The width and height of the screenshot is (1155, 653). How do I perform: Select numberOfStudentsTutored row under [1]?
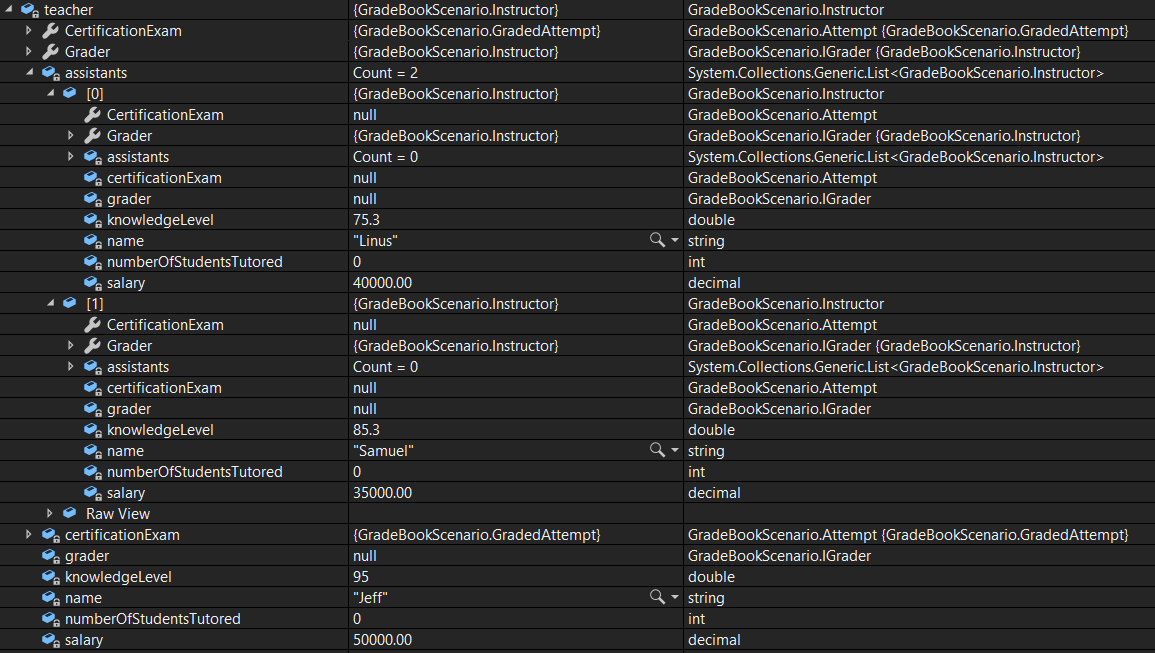[194, 472]
